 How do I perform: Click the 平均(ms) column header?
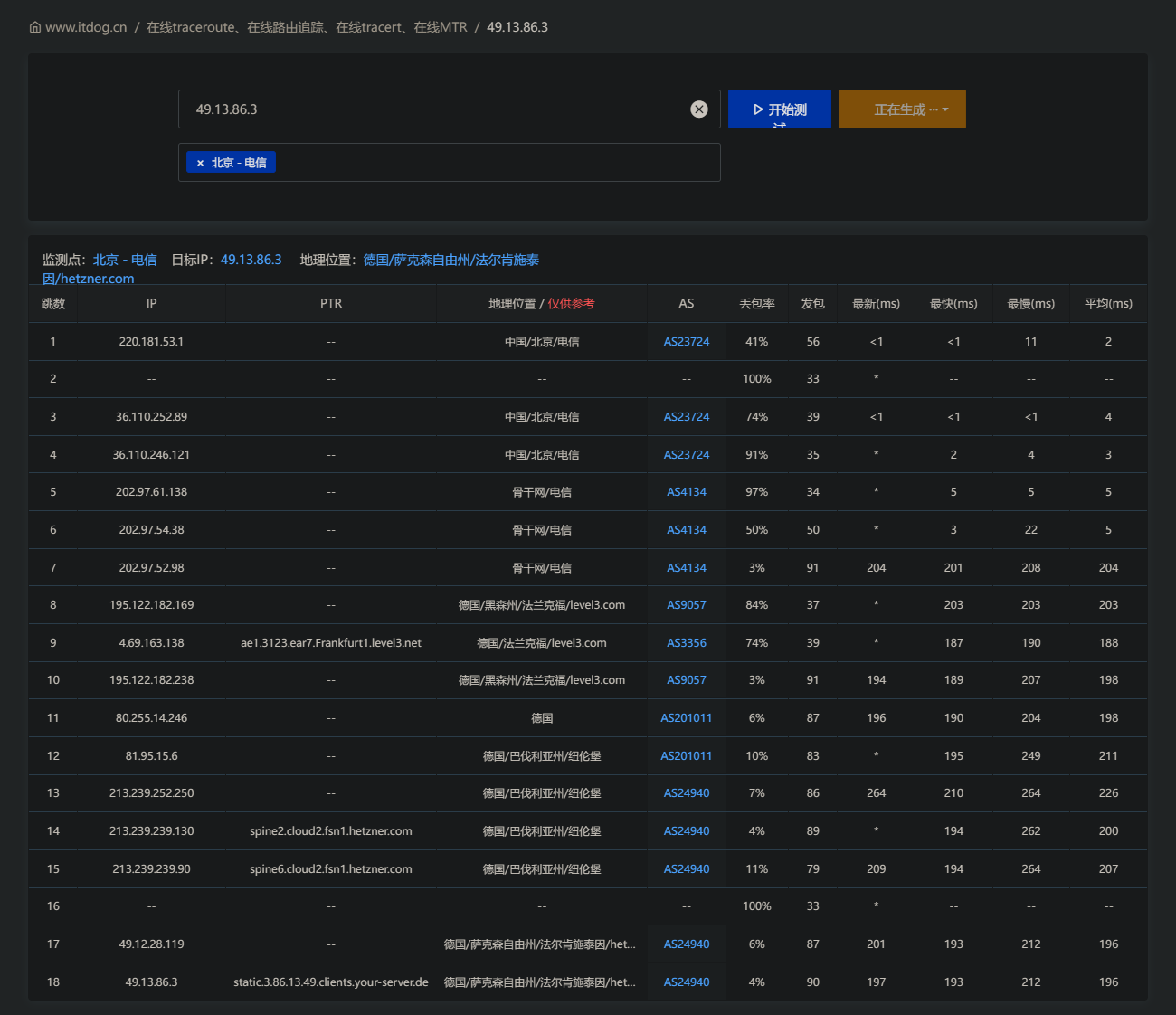click(1109, 304)
